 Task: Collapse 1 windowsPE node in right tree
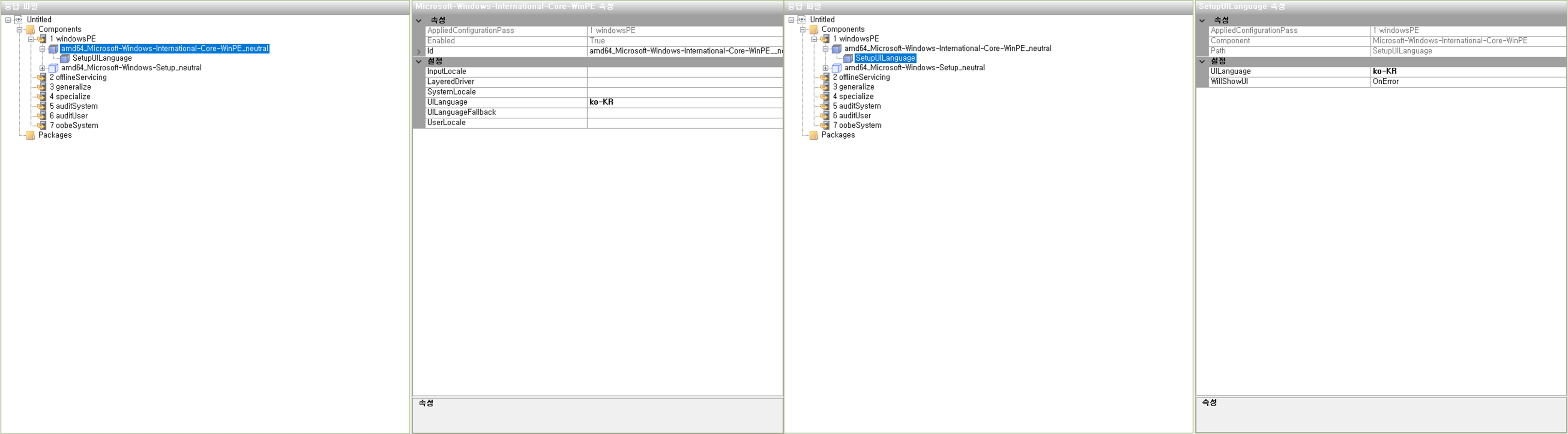tap(814, 39)
